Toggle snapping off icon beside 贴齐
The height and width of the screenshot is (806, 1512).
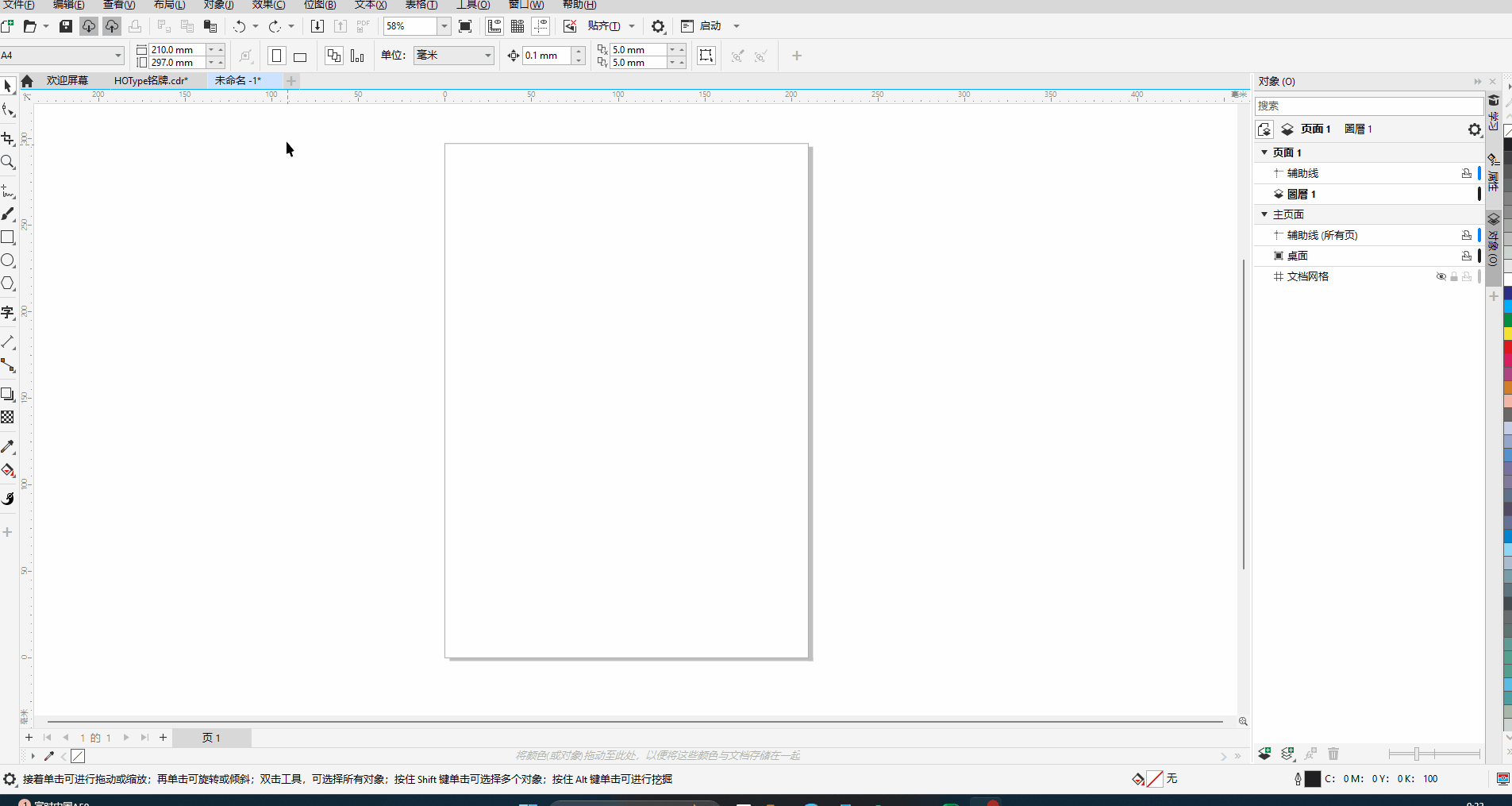[570, 26]
